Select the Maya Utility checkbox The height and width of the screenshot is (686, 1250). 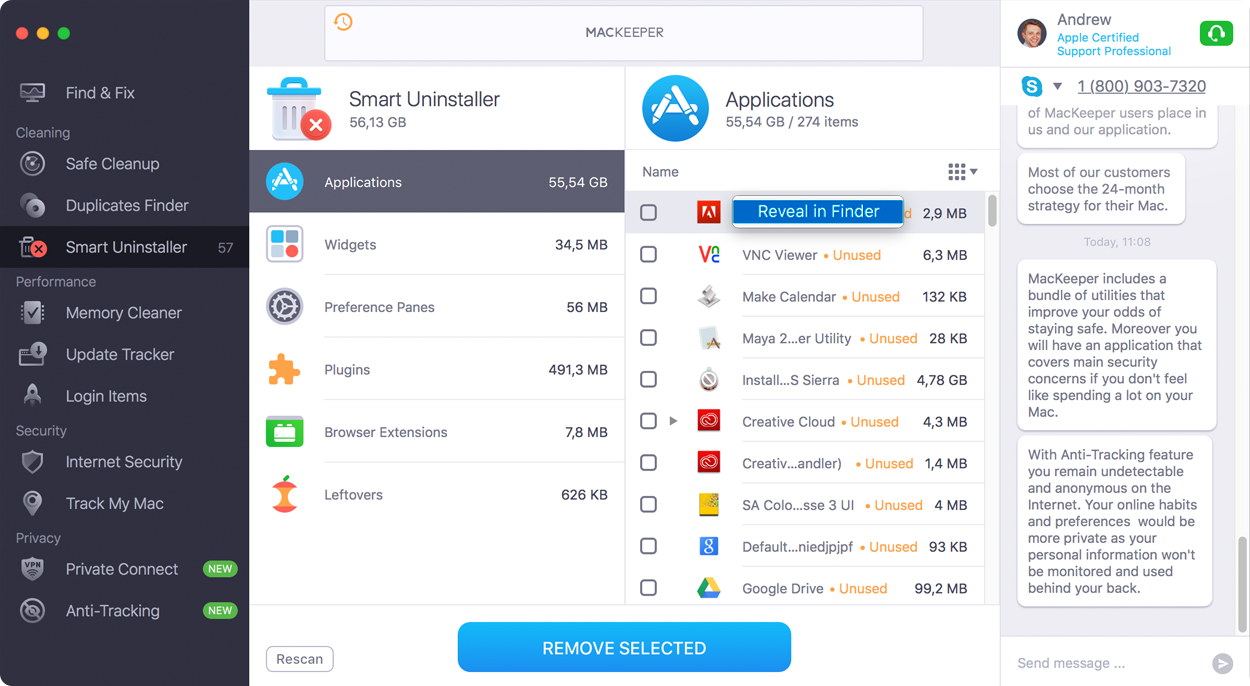point(648,338)
